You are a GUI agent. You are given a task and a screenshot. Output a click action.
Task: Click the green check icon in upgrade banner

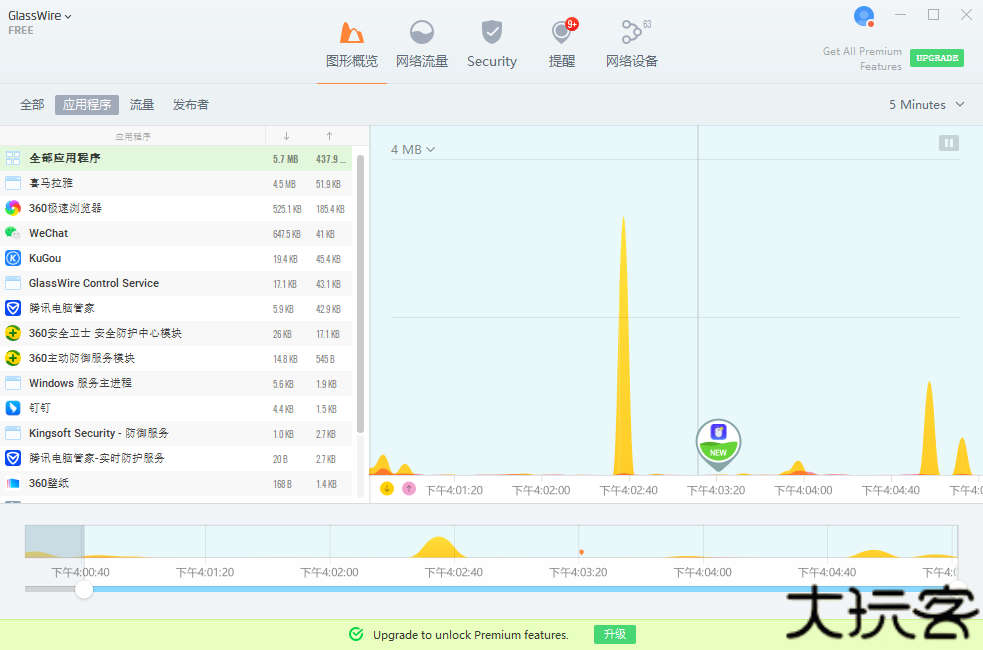tap(356, 634)
